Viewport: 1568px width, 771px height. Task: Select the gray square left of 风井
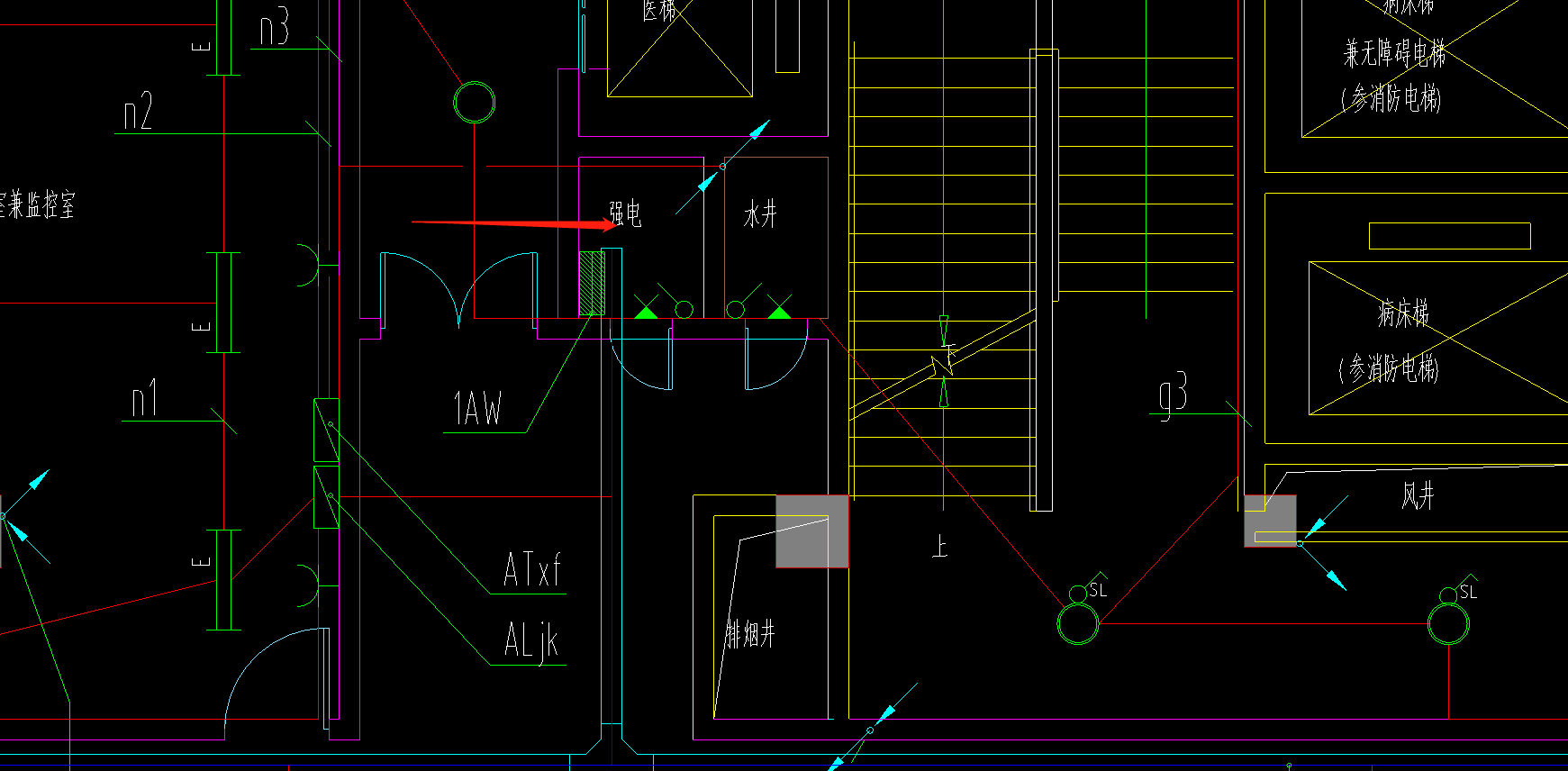pyautogui.click(x=1270, y=521)
